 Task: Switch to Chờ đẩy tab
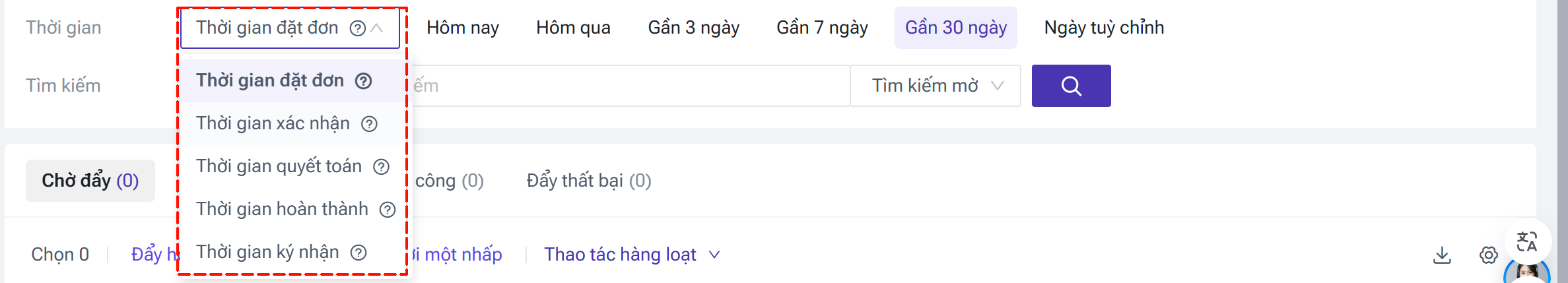(x=90, y=181)
